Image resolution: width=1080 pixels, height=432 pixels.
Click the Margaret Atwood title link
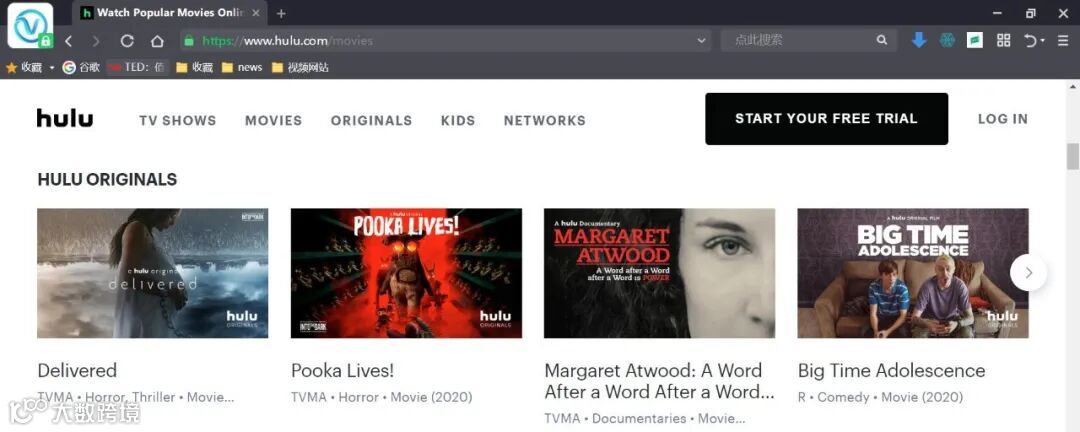pyautogui.click(x=659, y=381)
